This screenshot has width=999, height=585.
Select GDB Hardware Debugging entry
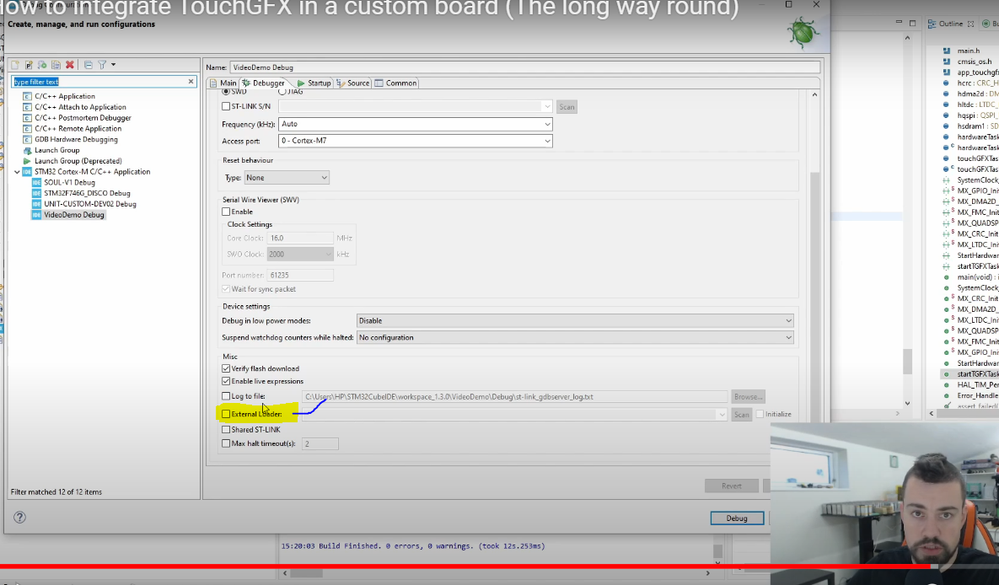(x=76, y=140)
